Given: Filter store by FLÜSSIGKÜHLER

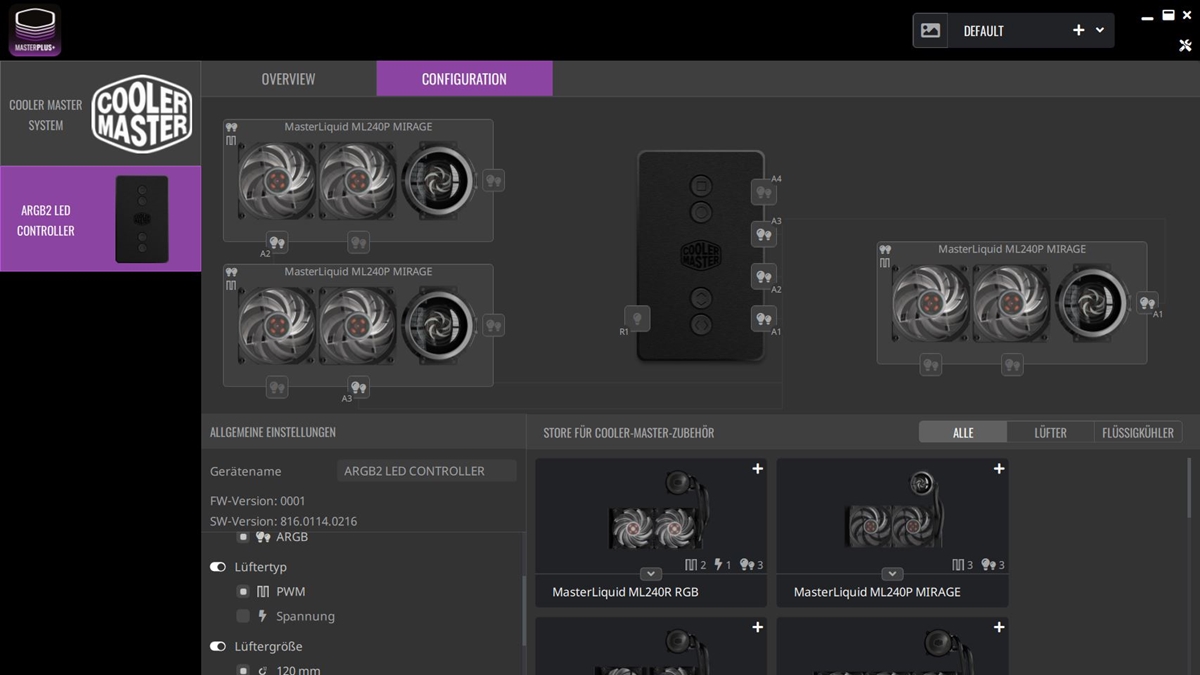Looking at the screenshot, I should 1138,433.
